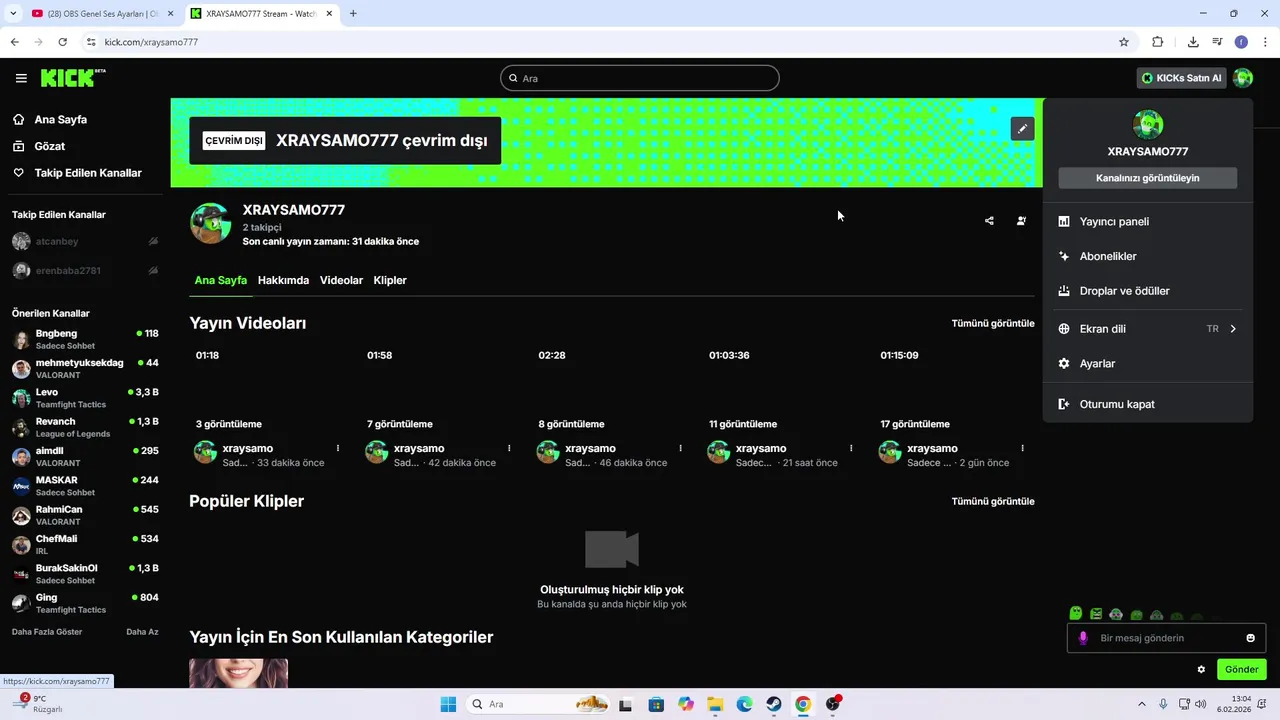Image resolution: width=1280 pixels, height=720 pixels.
Task: Open options for the 01:15:09 video
Action: click(1022, 448)
